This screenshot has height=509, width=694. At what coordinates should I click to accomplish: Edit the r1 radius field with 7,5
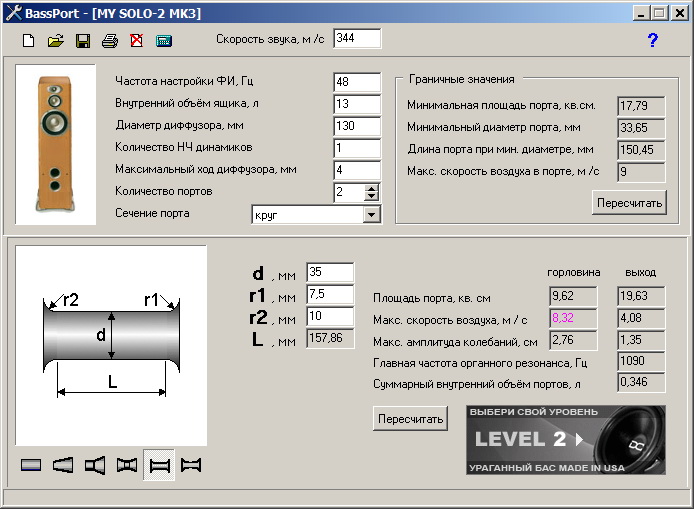(330, 294)
